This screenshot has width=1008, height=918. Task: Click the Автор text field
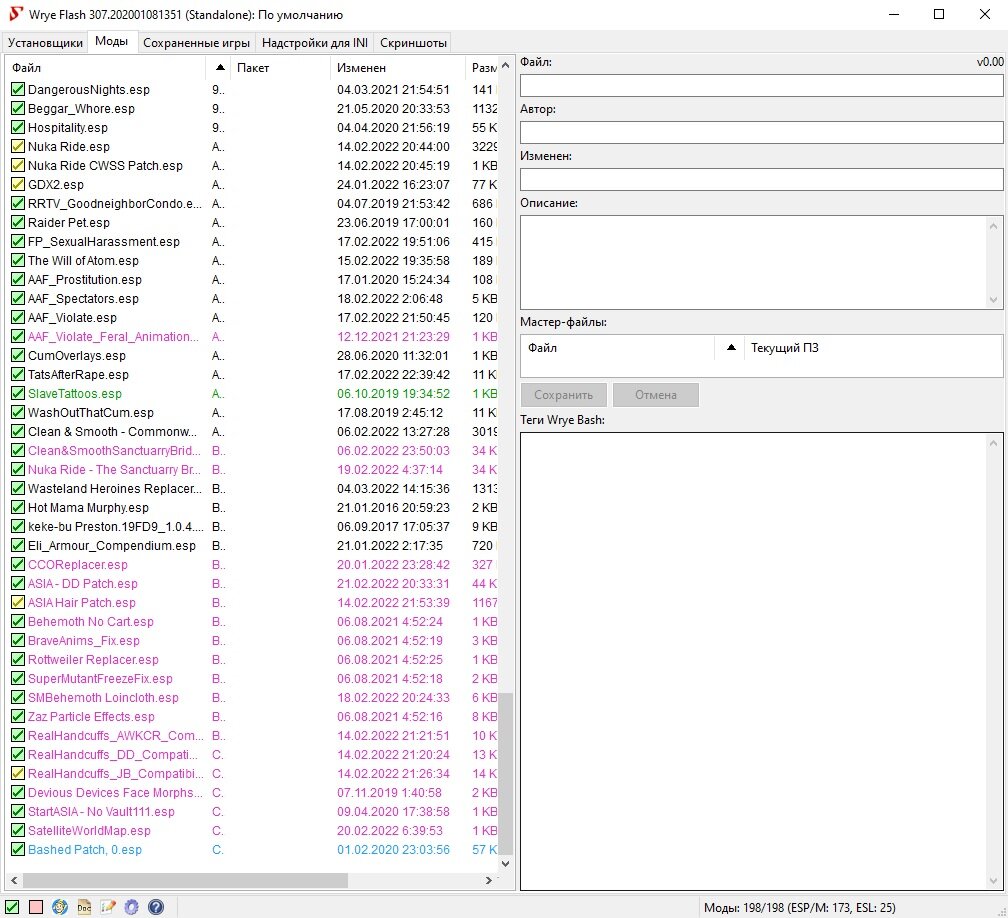pyautogui.click(x=761, y=132)
